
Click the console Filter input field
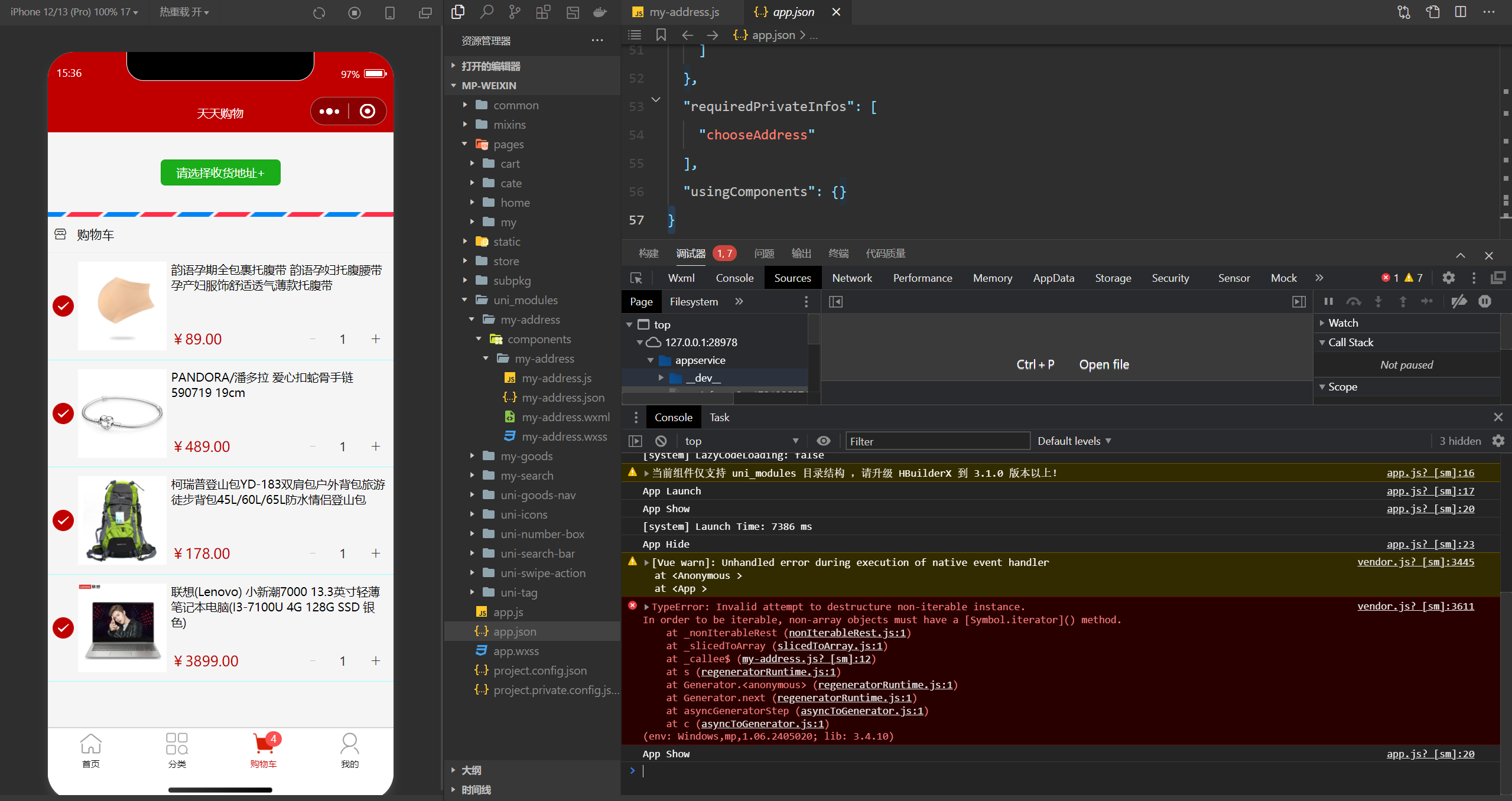938,441
